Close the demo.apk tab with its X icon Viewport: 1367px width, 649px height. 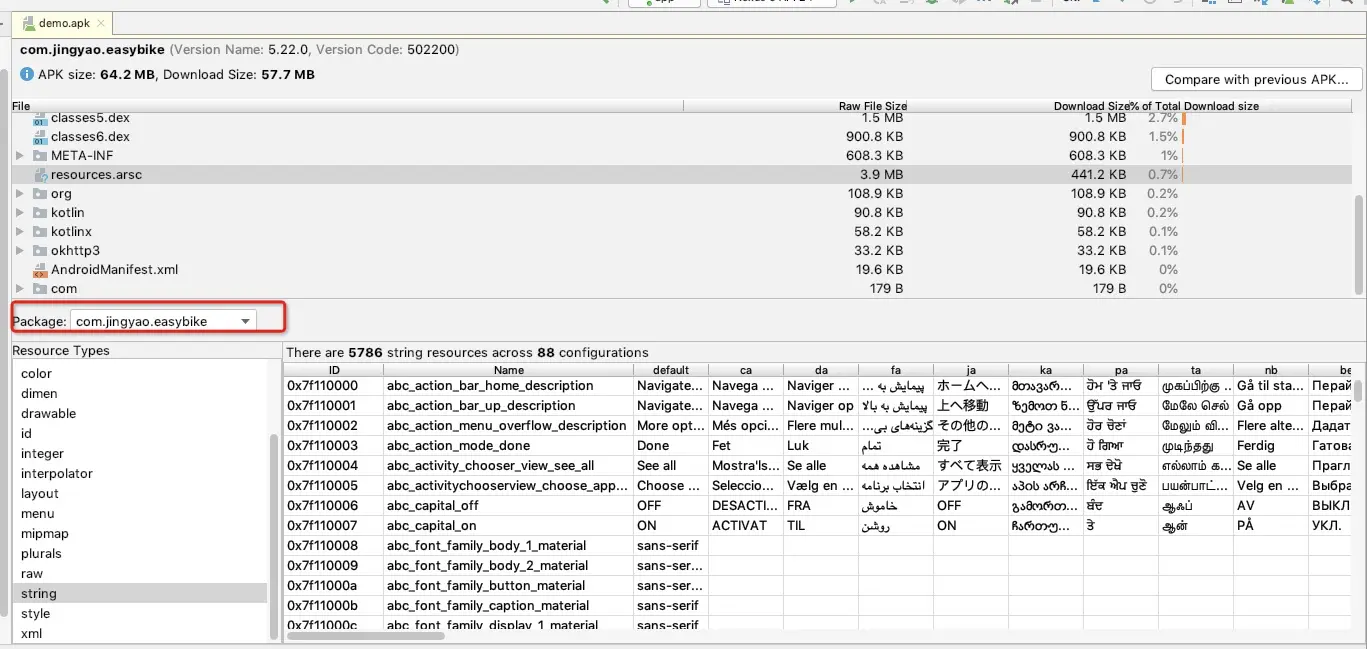click(x=101, y=23)
